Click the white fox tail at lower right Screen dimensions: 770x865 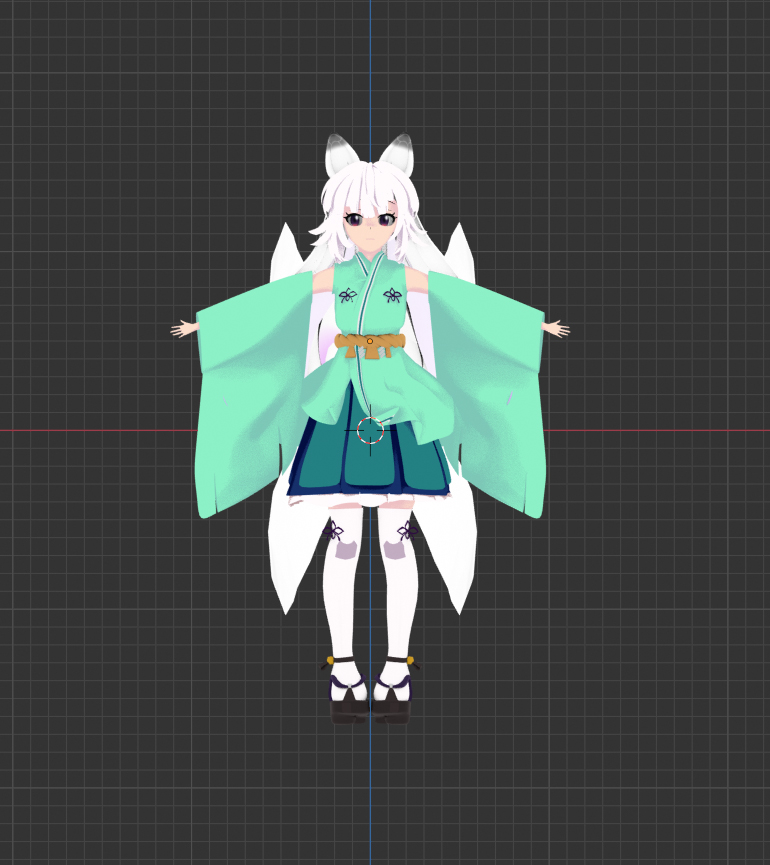455,560
